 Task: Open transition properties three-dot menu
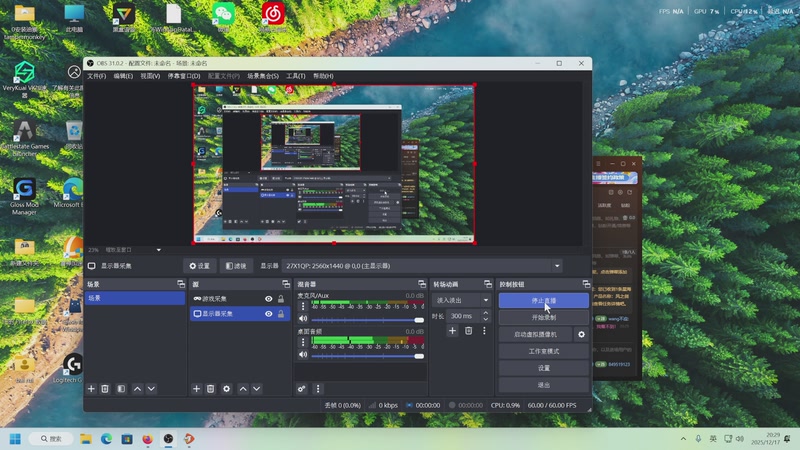pos(484,331)
